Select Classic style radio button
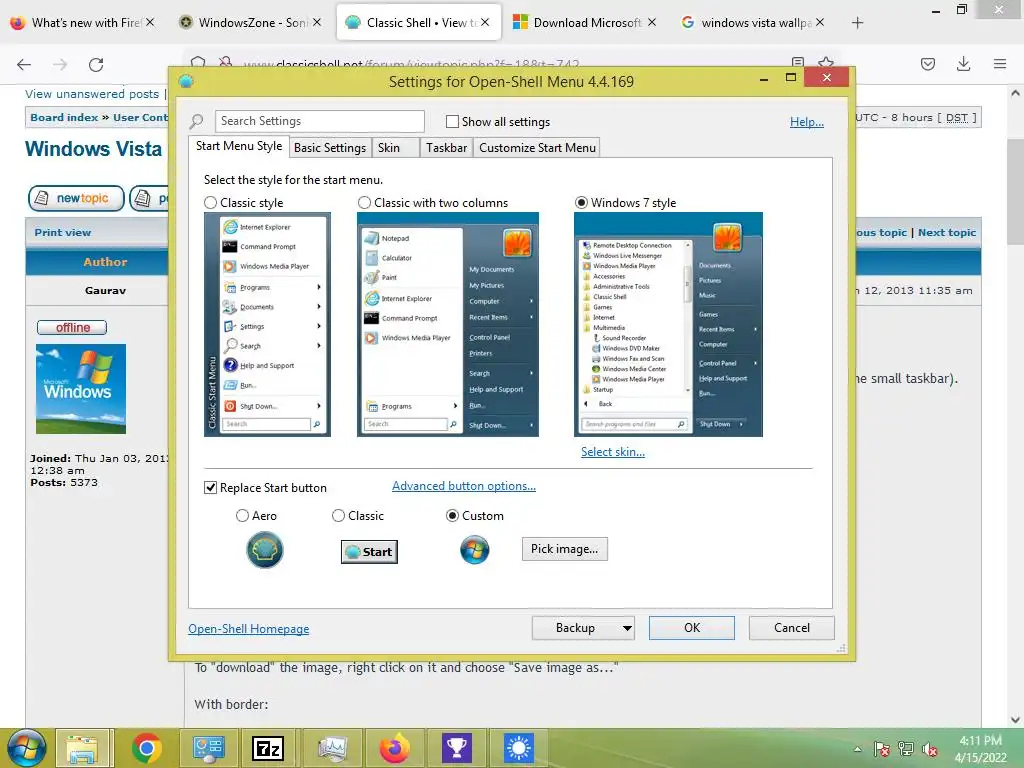This screenshot has width=1024, height=768. [x=210, y=202]
